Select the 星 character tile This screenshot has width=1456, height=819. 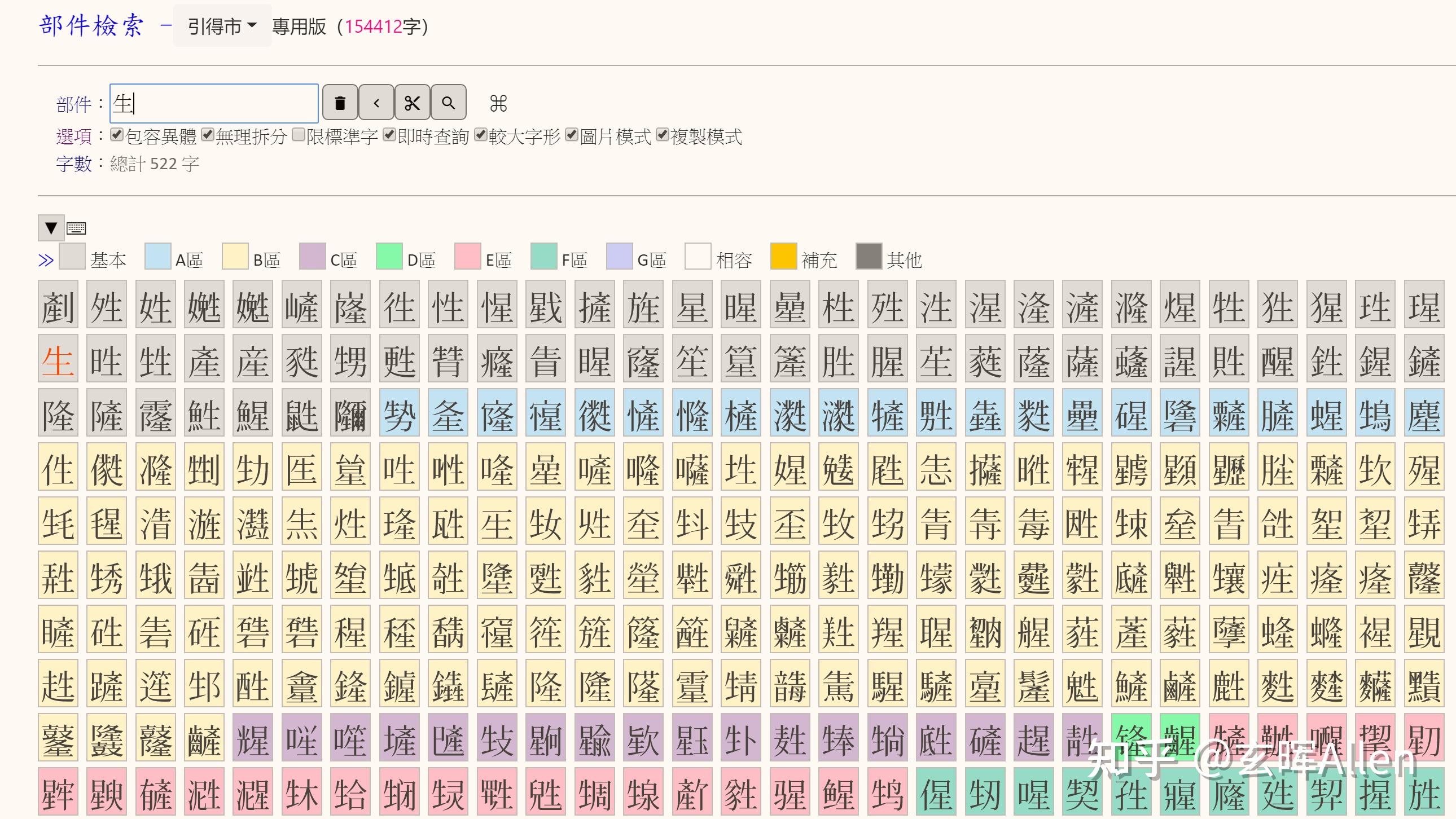click(x=692, y=305)
